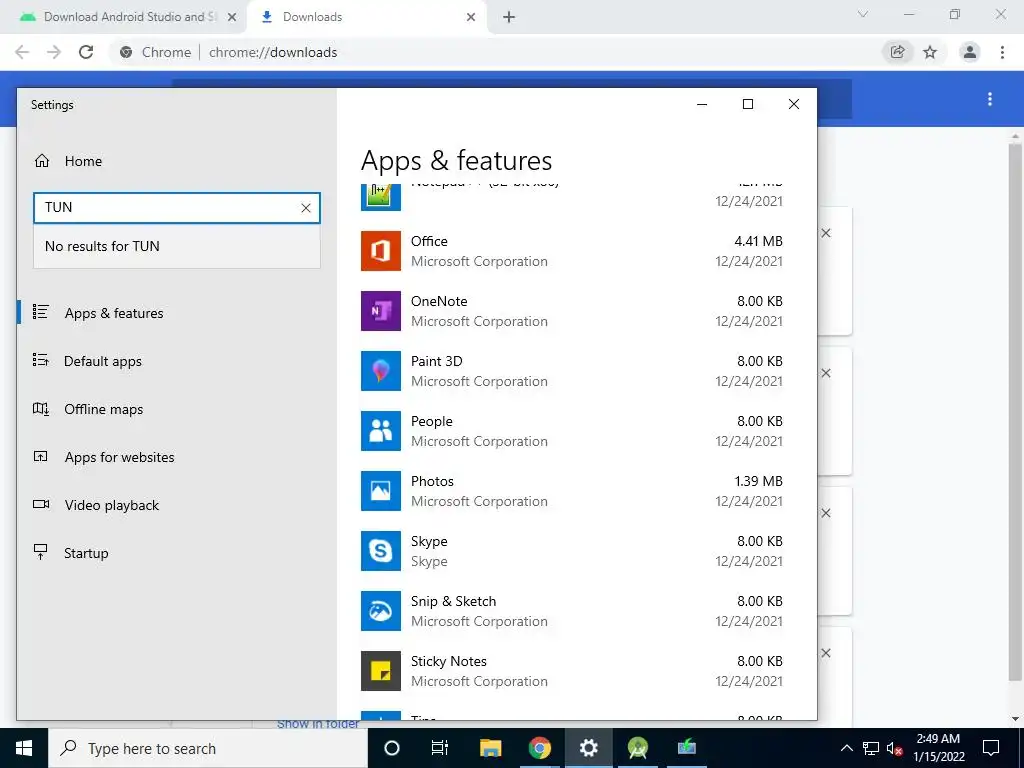Click the Notepad++ app icon
Image resolution: width=1024 pixels, height=768 pixels.
click(381, 197)
